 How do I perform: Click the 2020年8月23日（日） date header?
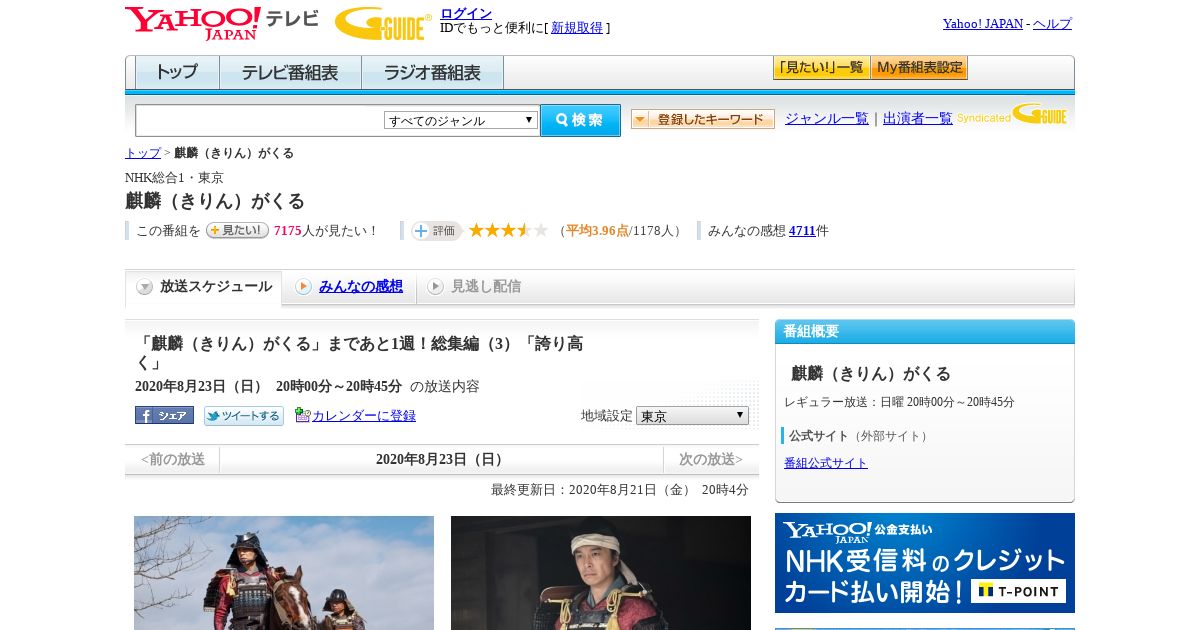pos(441,460)
